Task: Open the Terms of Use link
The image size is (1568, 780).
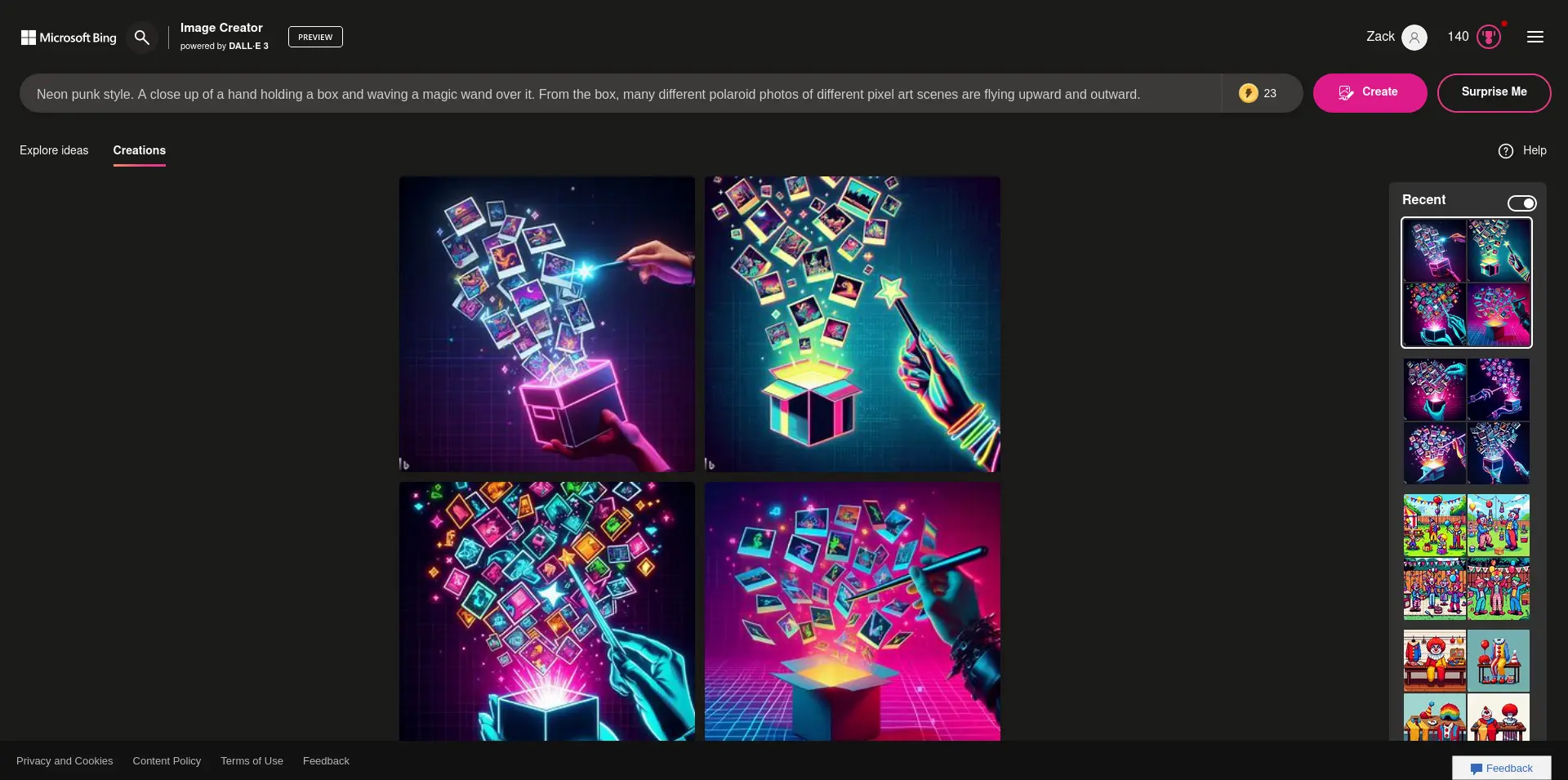Action: click(252, 760)
